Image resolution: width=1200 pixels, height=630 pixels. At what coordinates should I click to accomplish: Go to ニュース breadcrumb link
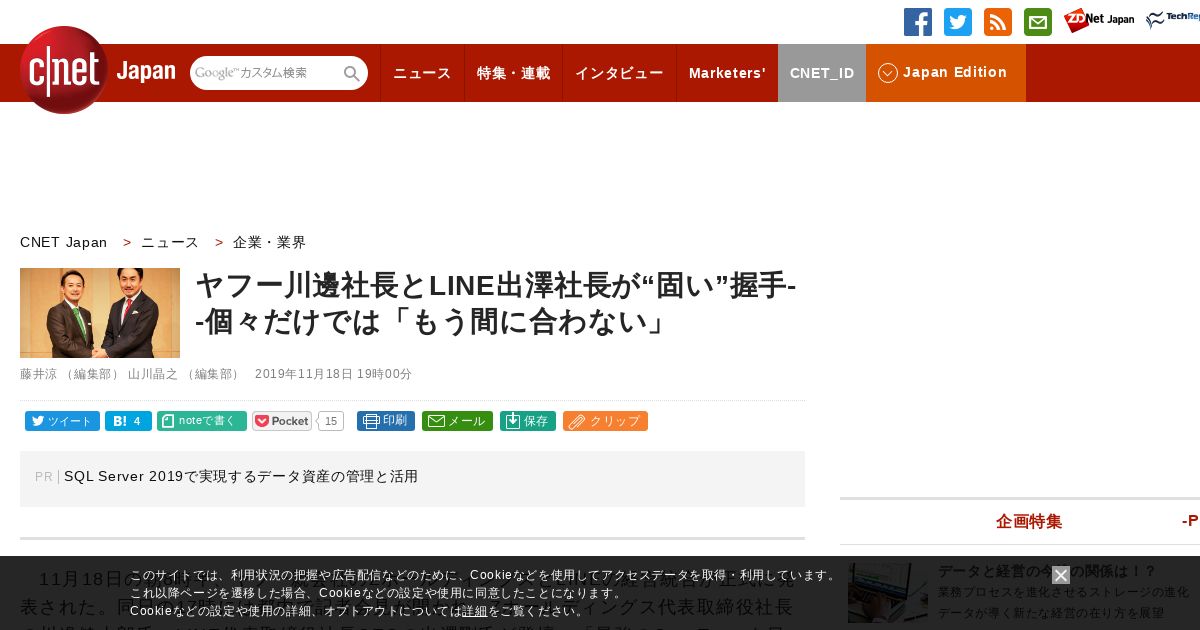point(170,242)
